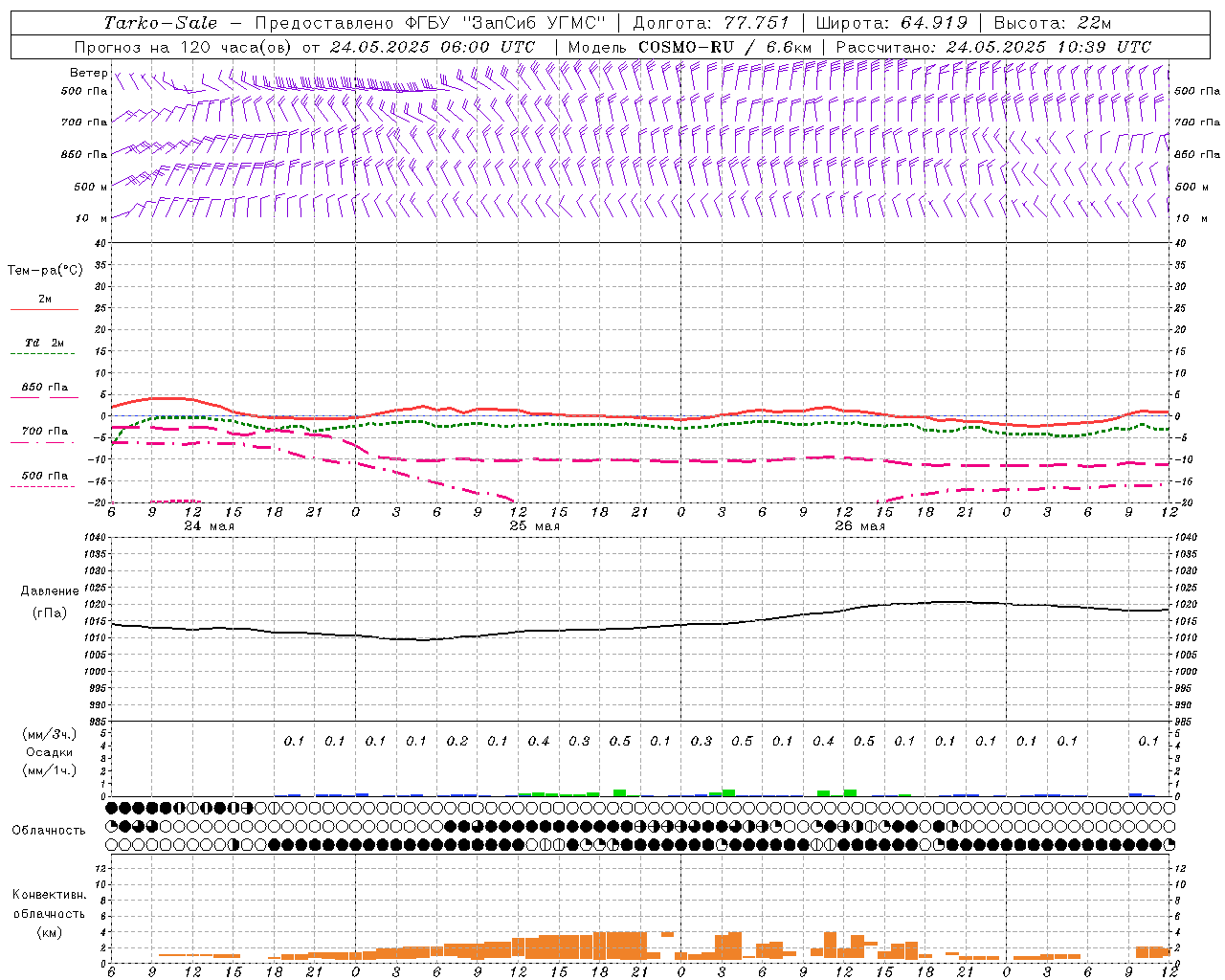Click the 'Широта: 64.919' latitude field
The height and width of the screenshot is (980, 1225).
[891, 23]
